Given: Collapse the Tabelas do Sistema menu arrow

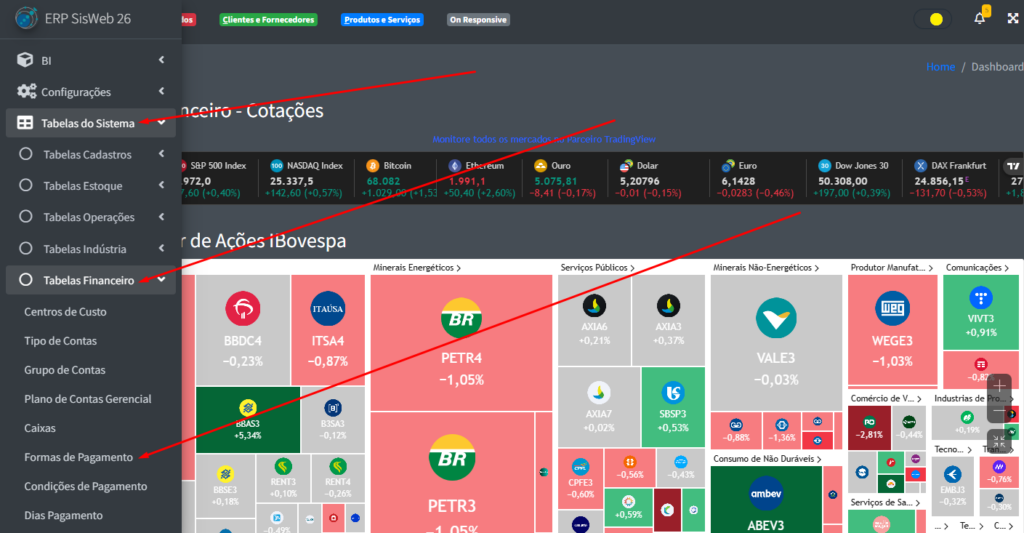Looking at the screenshot, I should pos(161,123).
